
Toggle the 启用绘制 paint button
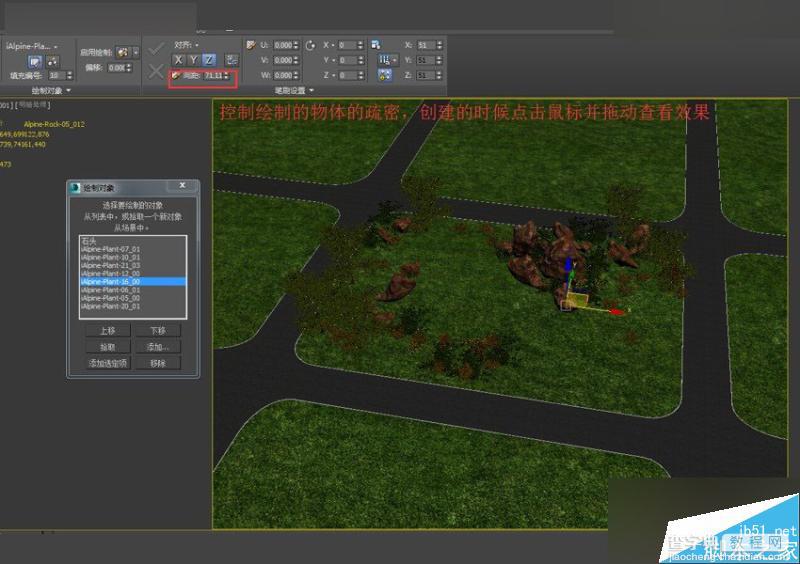tap(123, 52)
